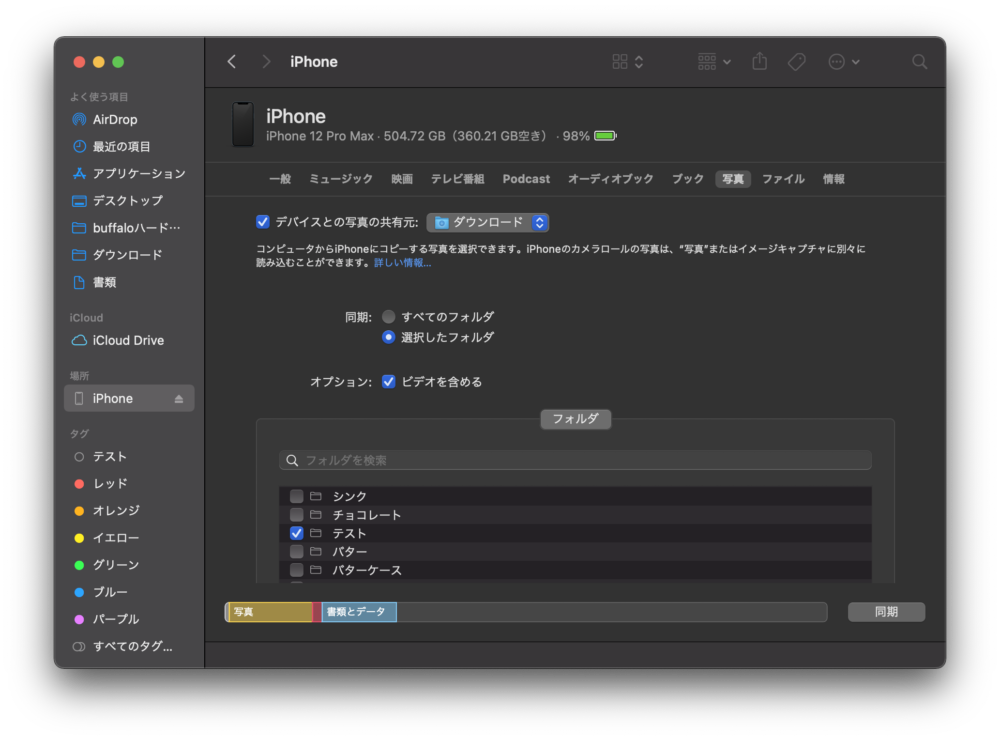Select the 写真 tab
The image size is (1000, 740).
point(733,179)
